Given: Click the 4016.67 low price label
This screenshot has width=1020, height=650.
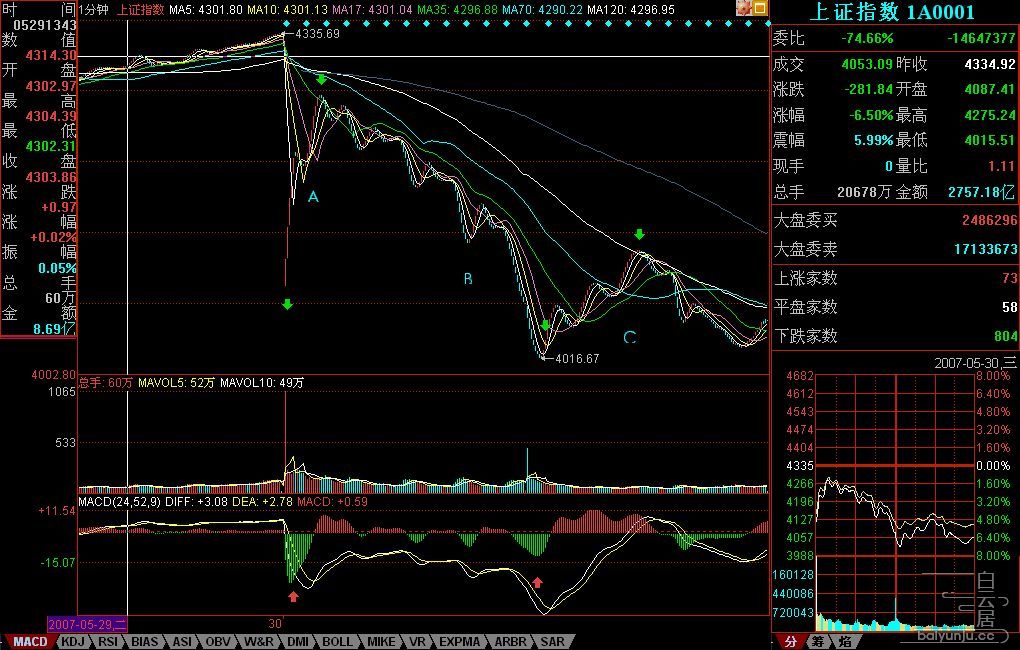Looking at the screenshot, I should (577, 359).
